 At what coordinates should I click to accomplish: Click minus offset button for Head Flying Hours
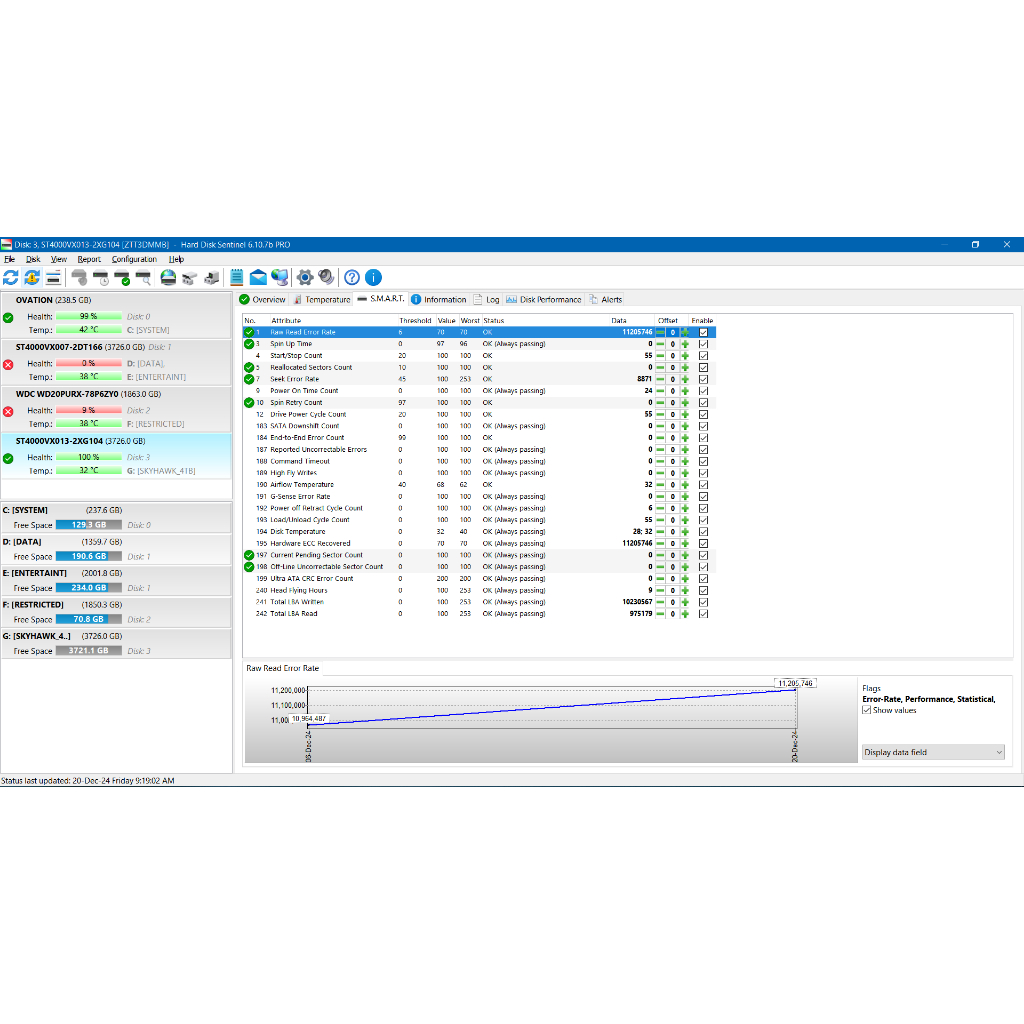click(x=660, y=590)
